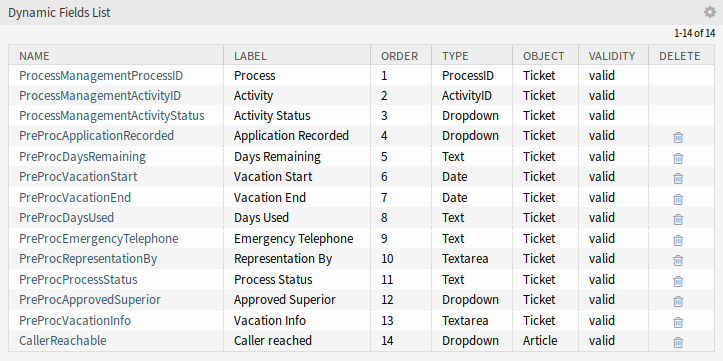Open the PreProcRepresentationBy field link
Viewport: 723px width, 361px height.
coord(88,259)
